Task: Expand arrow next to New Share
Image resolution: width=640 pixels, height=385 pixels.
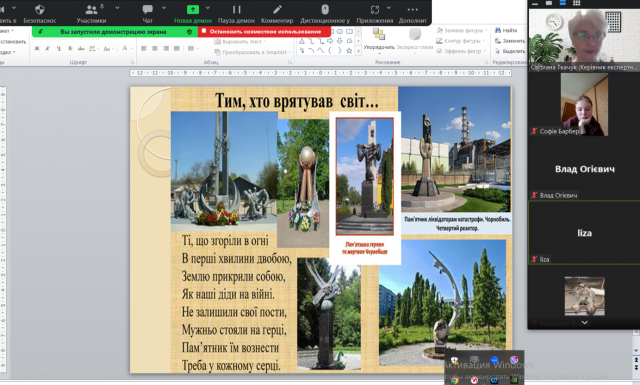Action: click(208, 8)
